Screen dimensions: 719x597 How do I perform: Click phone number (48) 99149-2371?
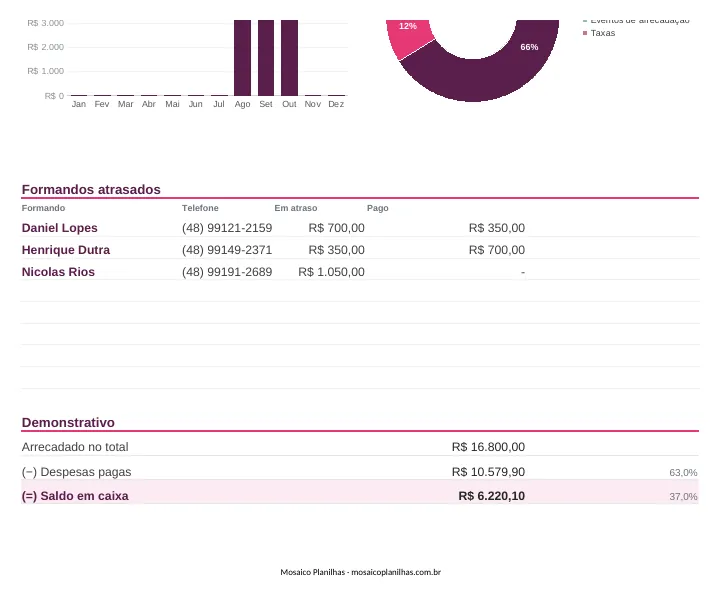(x=227, y=250)
